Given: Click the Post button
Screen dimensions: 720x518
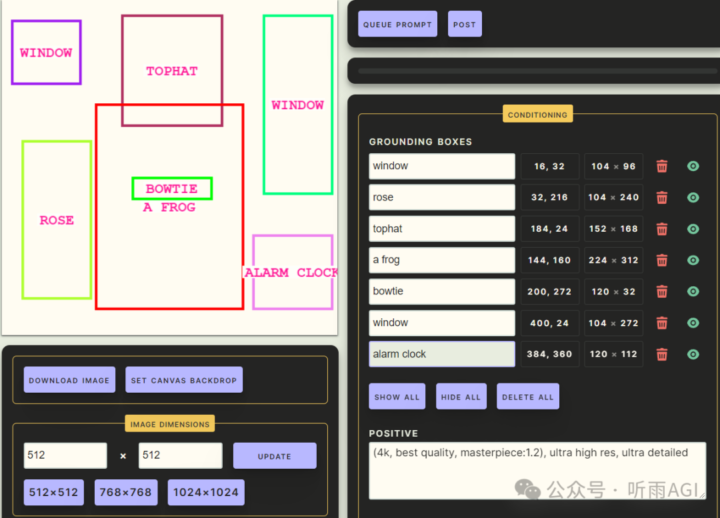Looking at the screenshot, I should [464, 24].
